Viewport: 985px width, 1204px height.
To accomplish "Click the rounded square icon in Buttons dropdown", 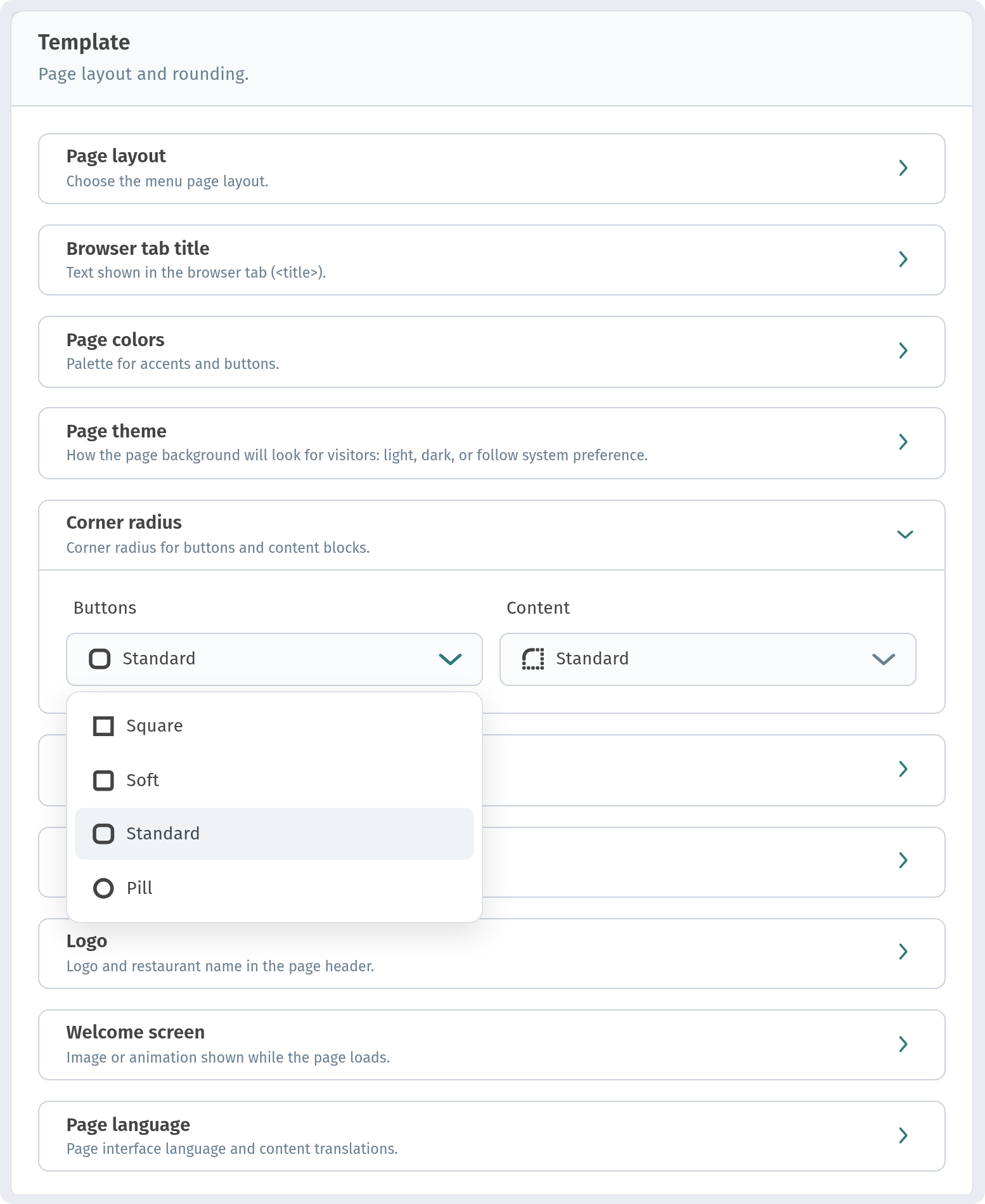I will (x=100, y=659).
